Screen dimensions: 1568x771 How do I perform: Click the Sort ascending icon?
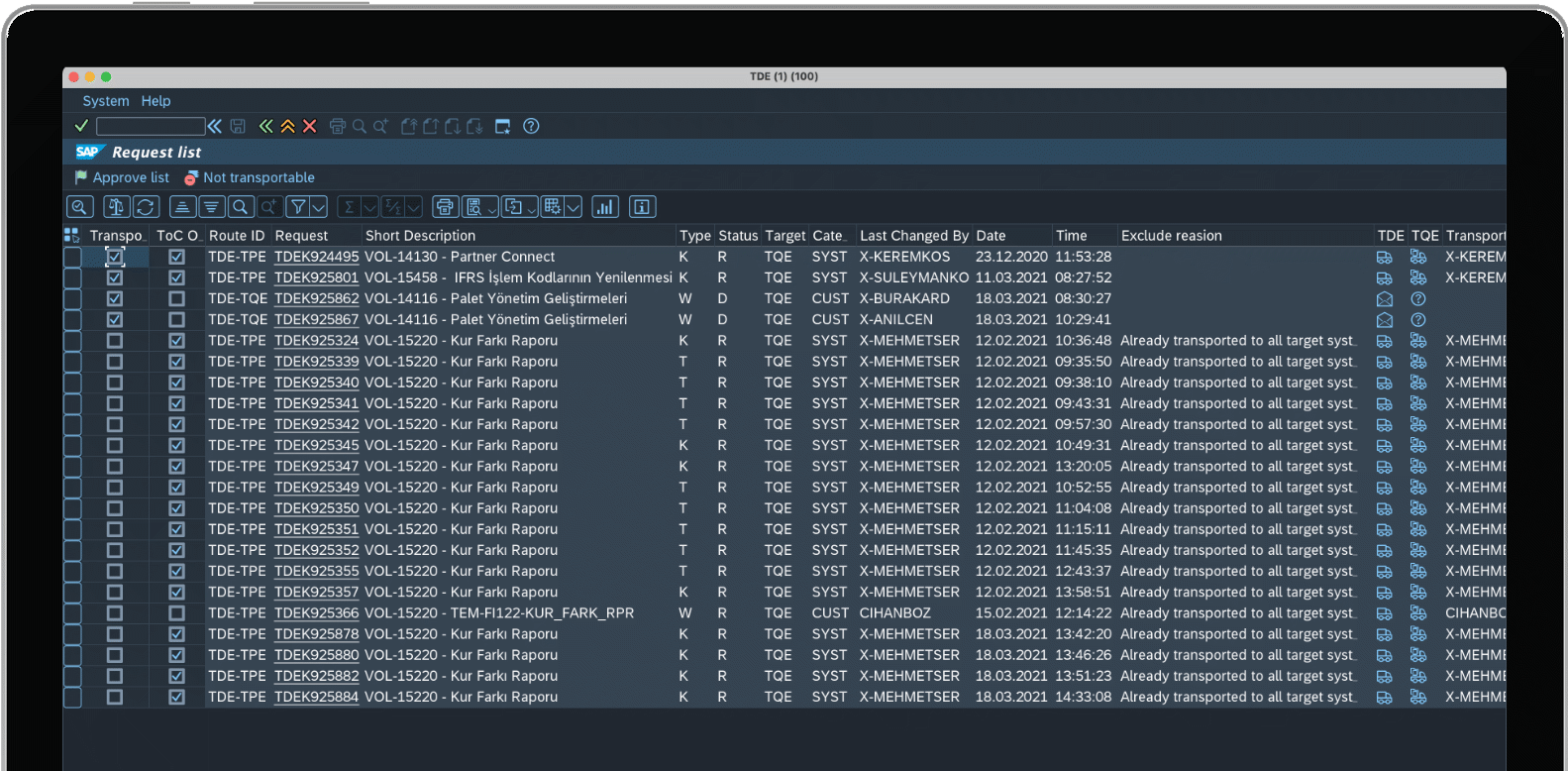coord(182,206)
